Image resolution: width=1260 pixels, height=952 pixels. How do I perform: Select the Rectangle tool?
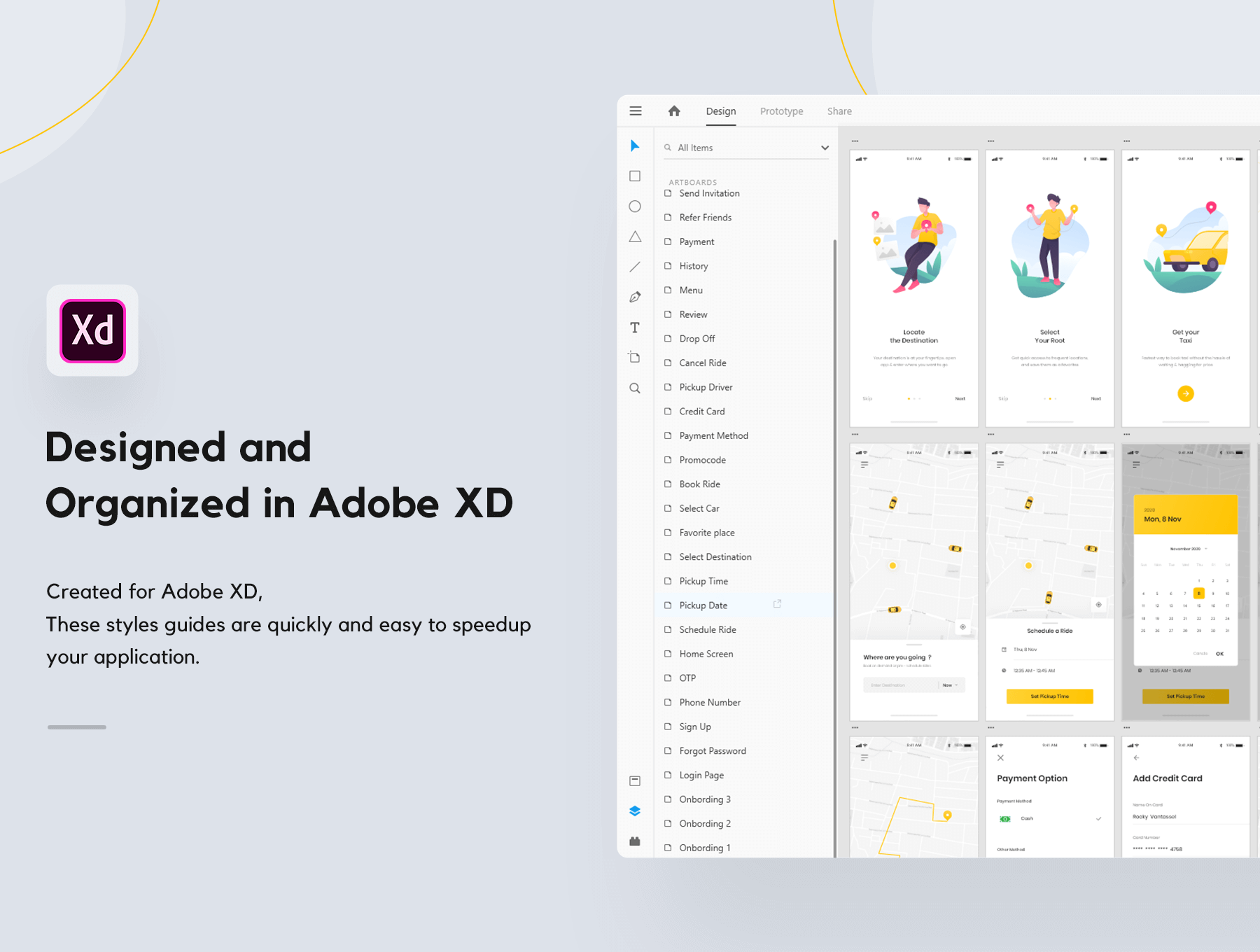coord(635,176)
